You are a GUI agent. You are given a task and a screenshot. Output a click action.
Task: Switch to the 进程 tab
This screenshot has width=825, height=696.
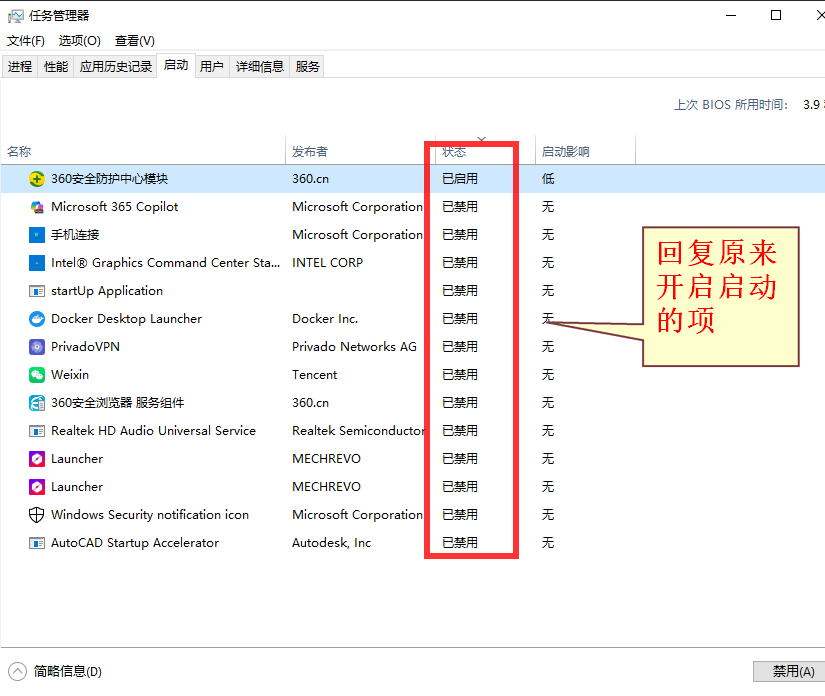pyautogui.click(x=20, y=66)
